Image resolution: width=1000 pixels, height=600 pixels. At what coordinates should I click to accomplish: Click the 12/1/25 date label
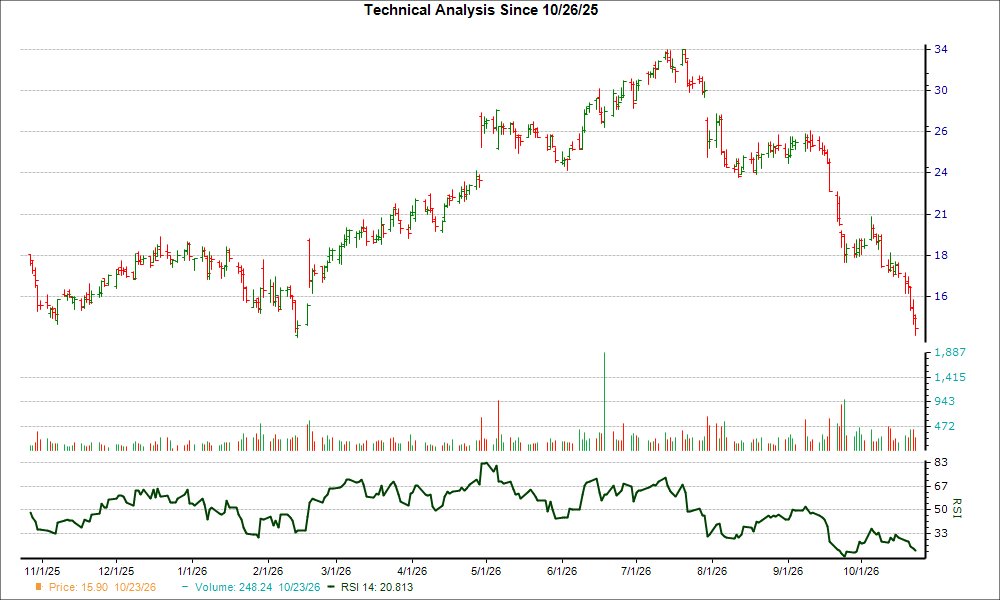click(116, 571)
